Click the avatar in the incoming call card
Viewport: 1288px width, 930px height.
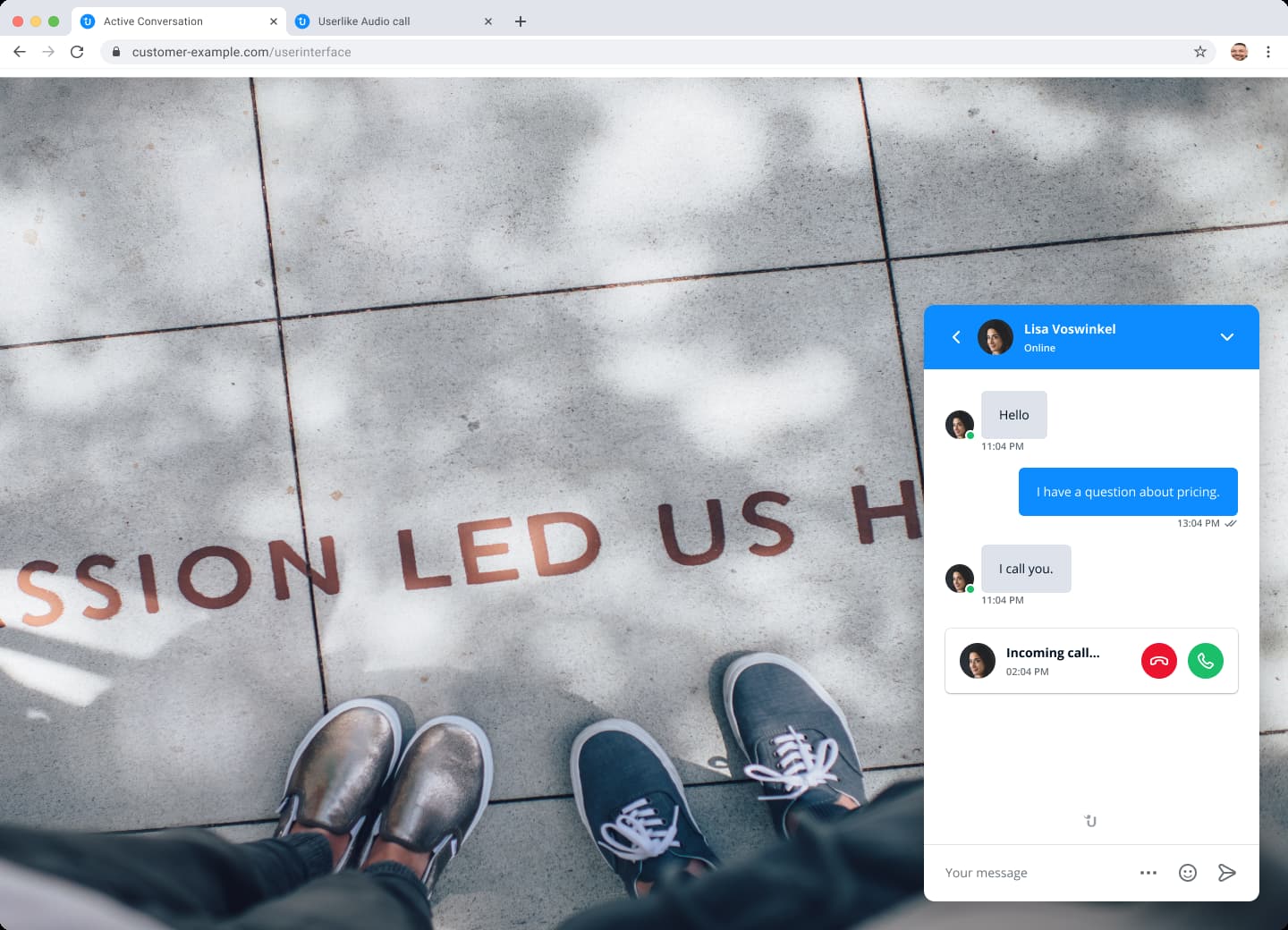tap(977, 661)
